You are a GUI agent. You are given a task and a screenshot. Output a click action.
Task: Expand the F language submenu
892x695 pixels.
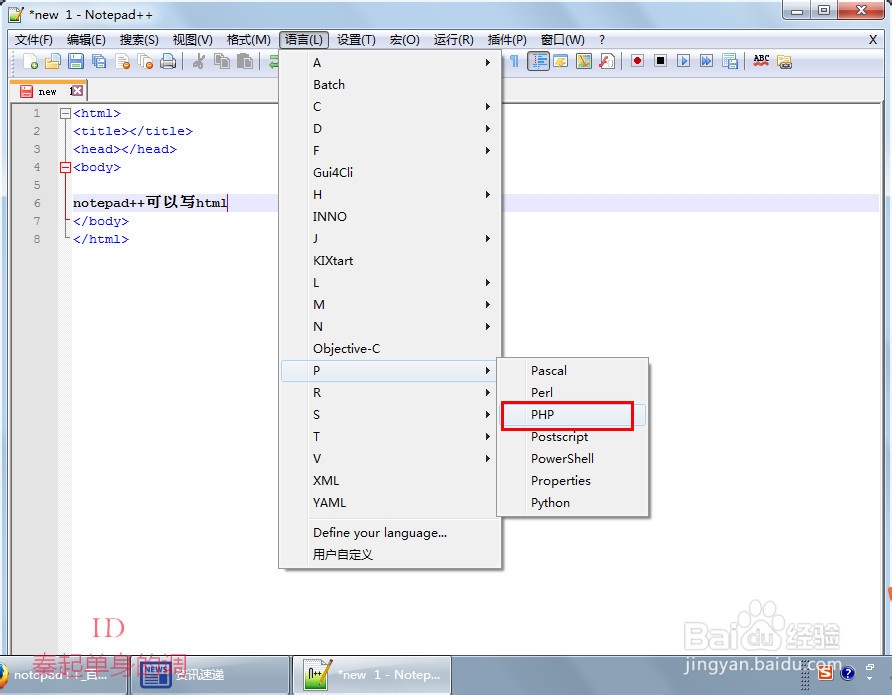391,151
